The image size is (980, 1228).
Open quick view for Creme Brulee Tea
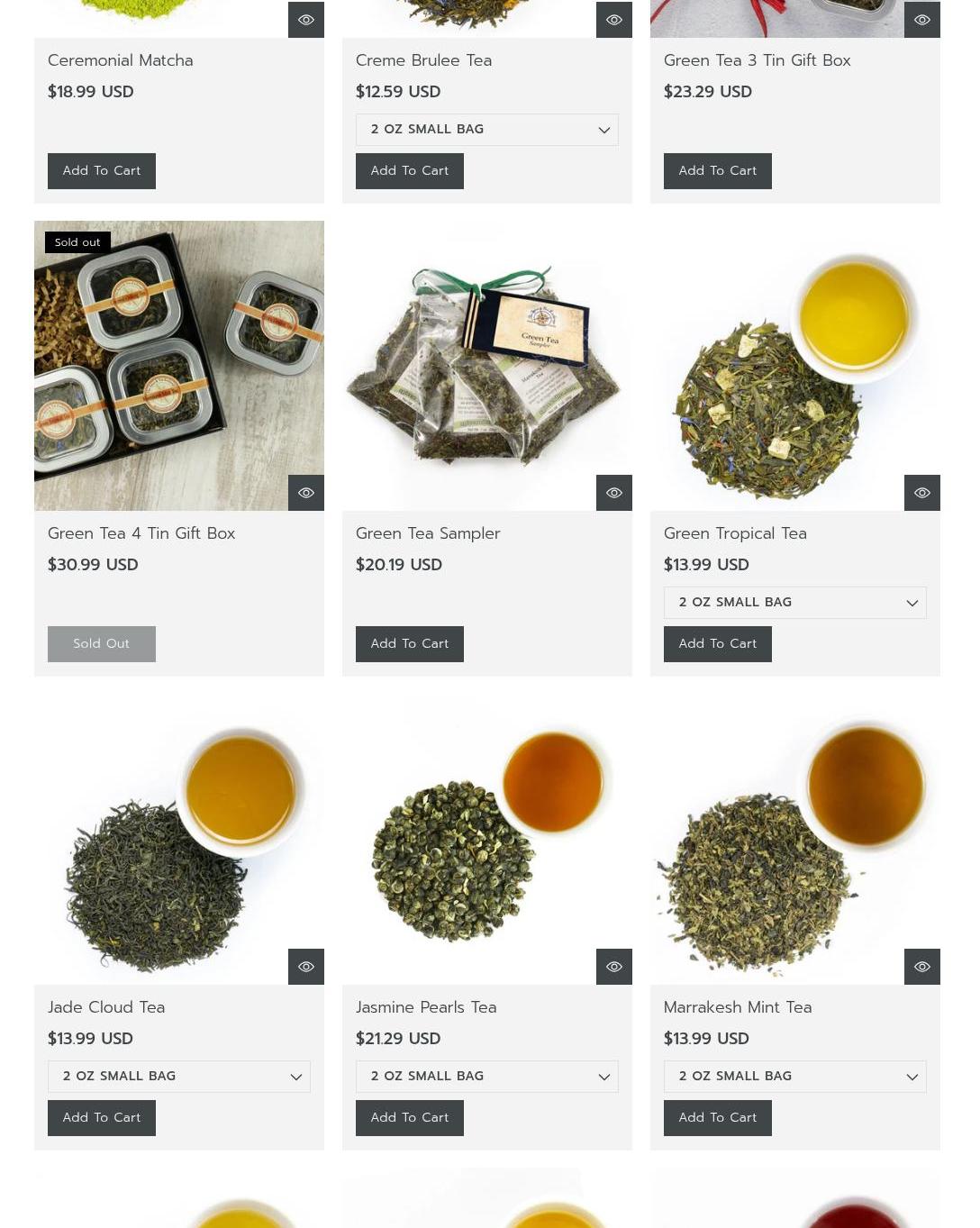[x=614, y=20]
